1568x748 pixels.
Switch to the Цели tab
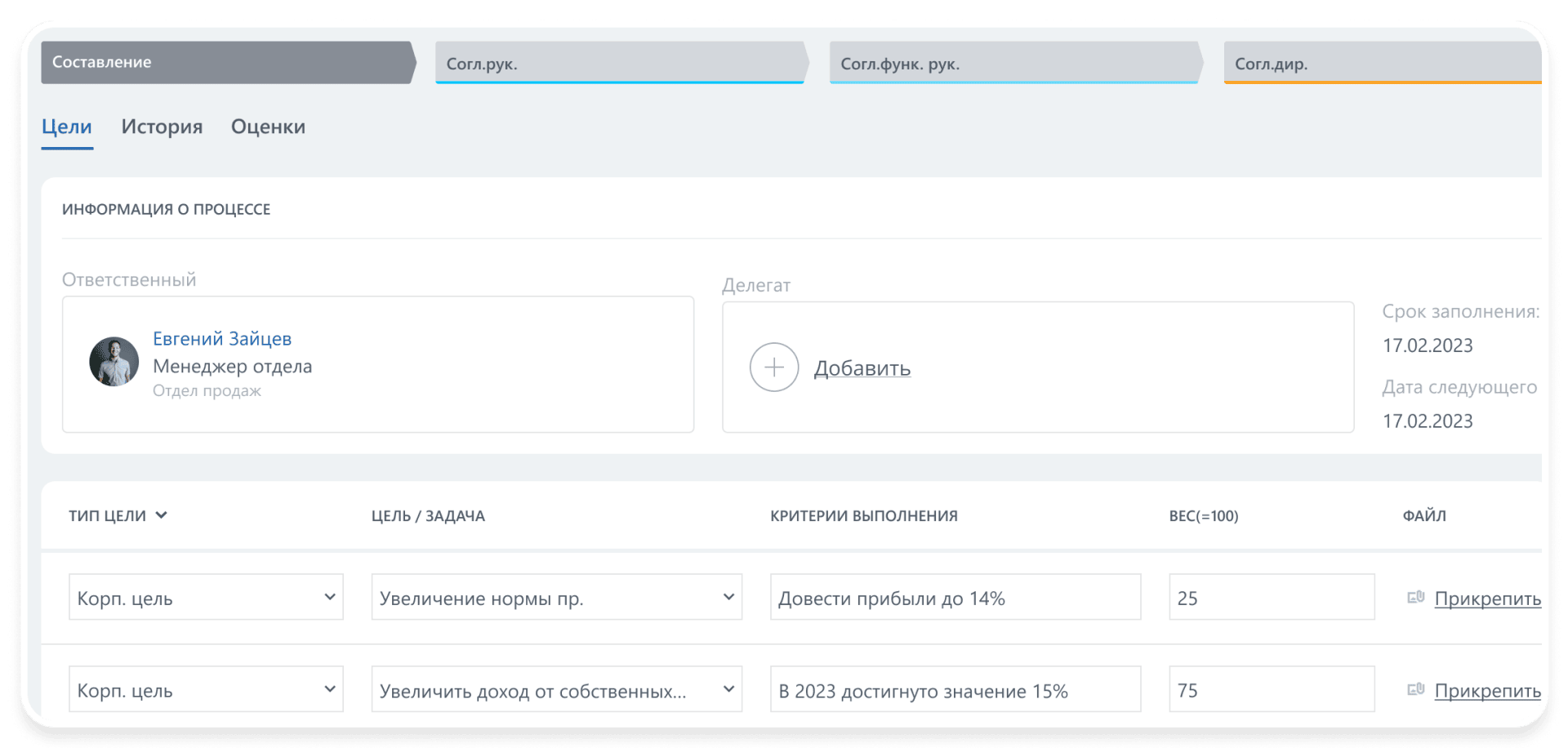pos(67,127)
